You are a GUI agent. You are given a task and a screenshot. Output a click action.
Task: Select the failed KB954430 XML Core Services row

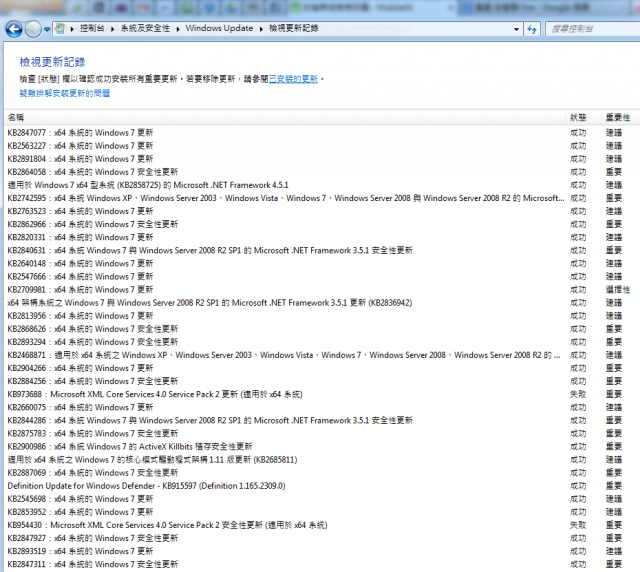coord(320,525)
